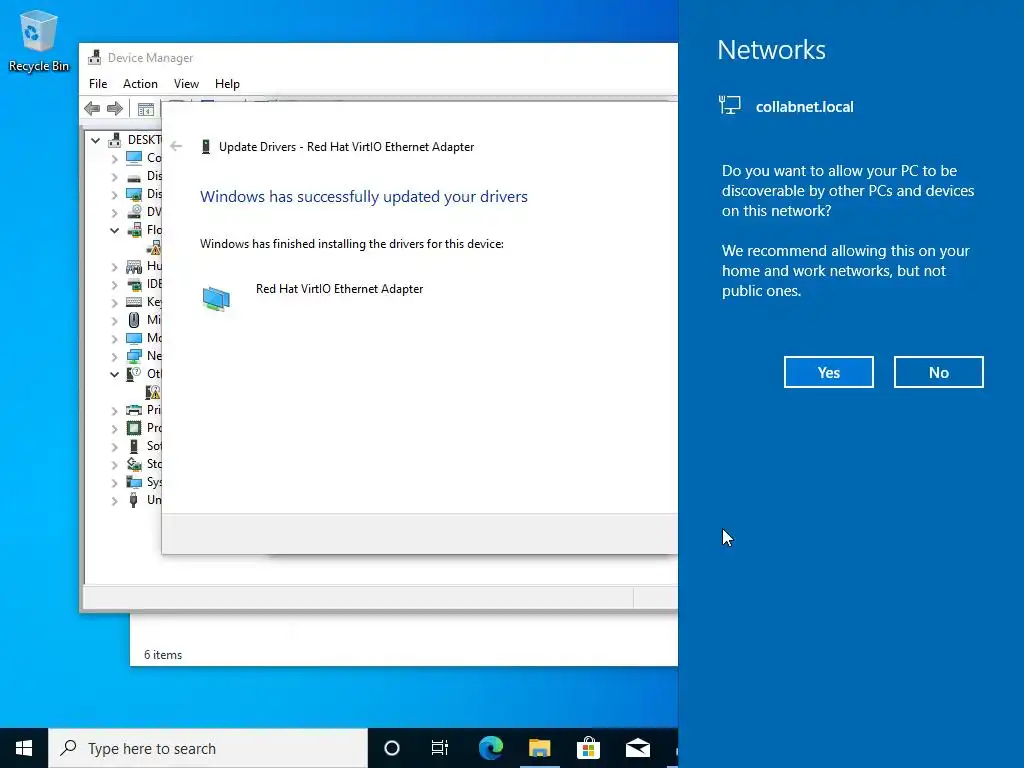This screenshot has width=1024, height=768.
Task: Expand the Key (Keyboards) node chevron
Action: coord(114,303)
